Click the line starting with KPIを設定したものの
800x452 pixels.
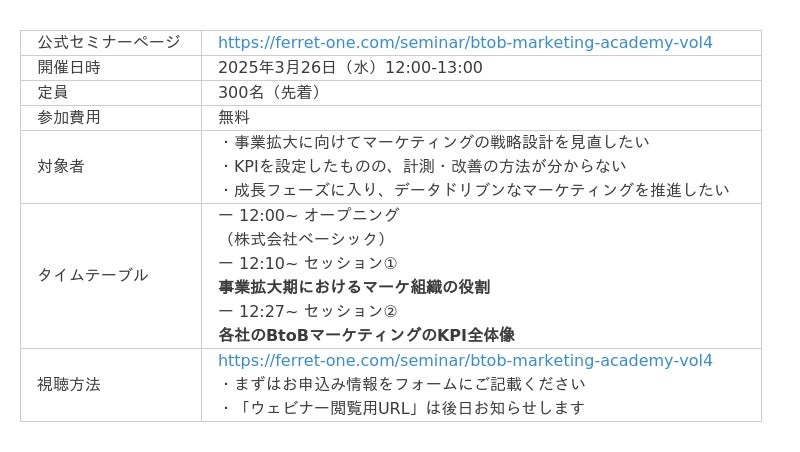pos(422,166)
